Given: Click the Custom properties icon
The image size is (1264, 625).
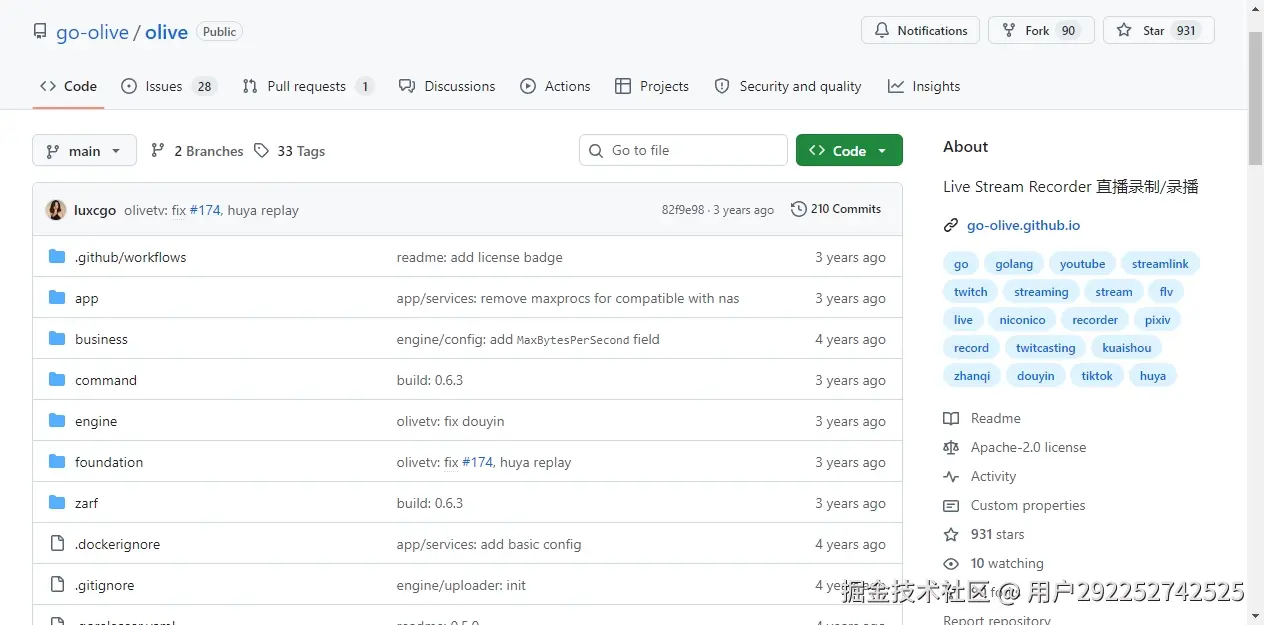Looking at the screenshot, I should [951, 506].
